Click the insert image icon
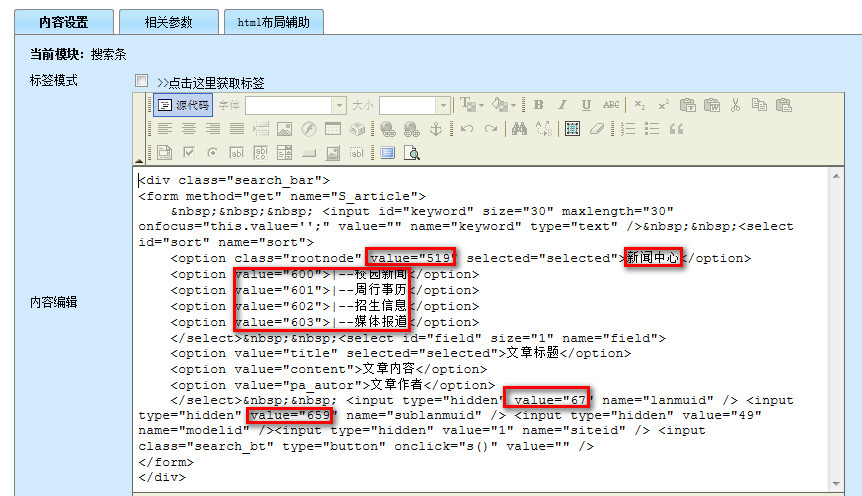862x496 pixels. pyautogui.click(x=285, y=129)
